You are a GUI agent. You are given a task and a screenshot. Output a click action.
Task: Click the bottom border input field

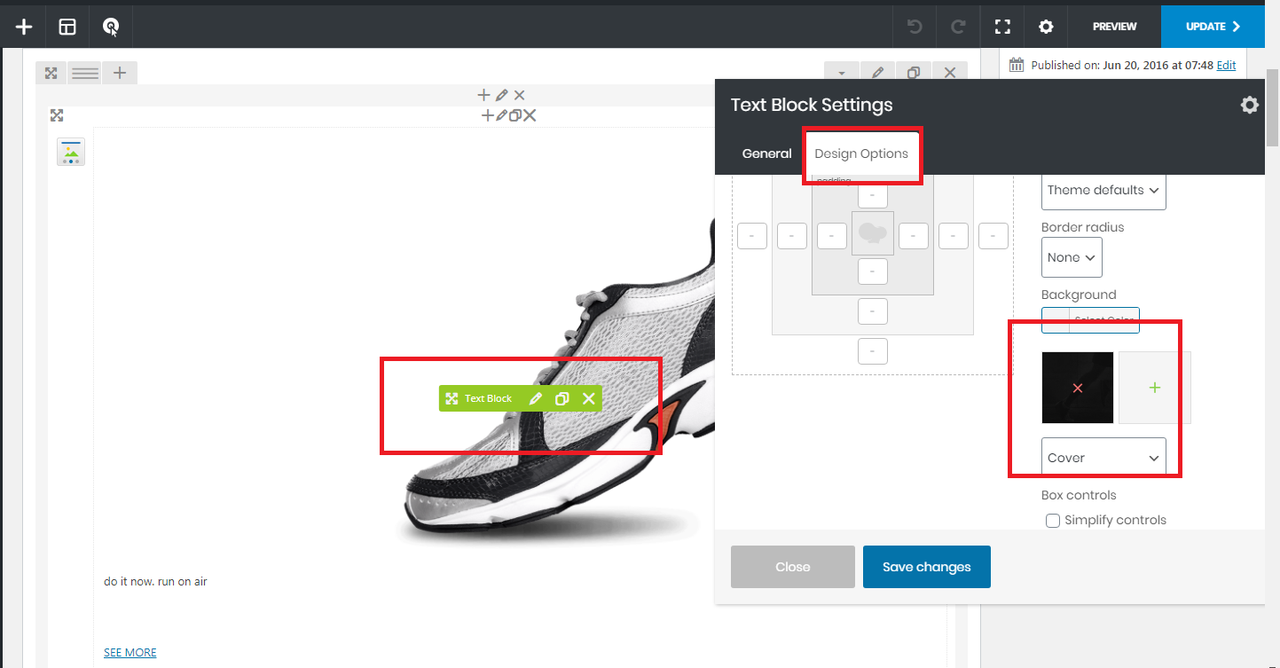873,312
